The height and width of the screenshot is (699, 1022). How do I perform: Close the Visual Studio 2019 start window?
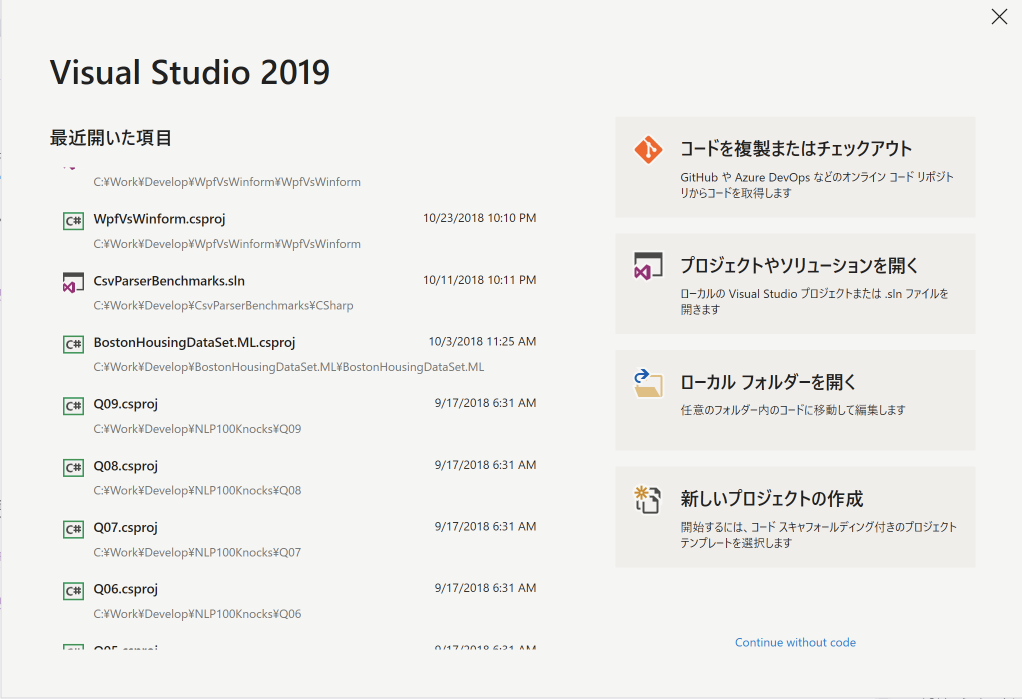[999, 17]
